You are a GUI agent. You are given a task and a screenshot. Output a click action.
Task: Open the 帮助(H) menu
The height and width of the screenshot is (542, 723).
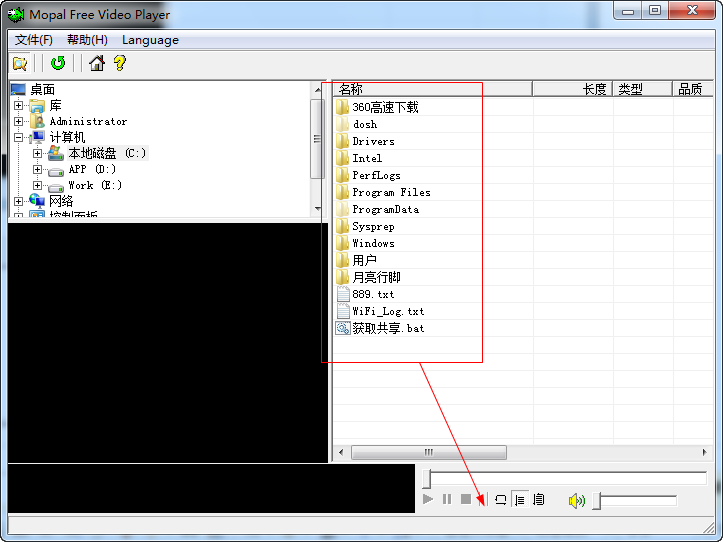click(x=87, y=40)
